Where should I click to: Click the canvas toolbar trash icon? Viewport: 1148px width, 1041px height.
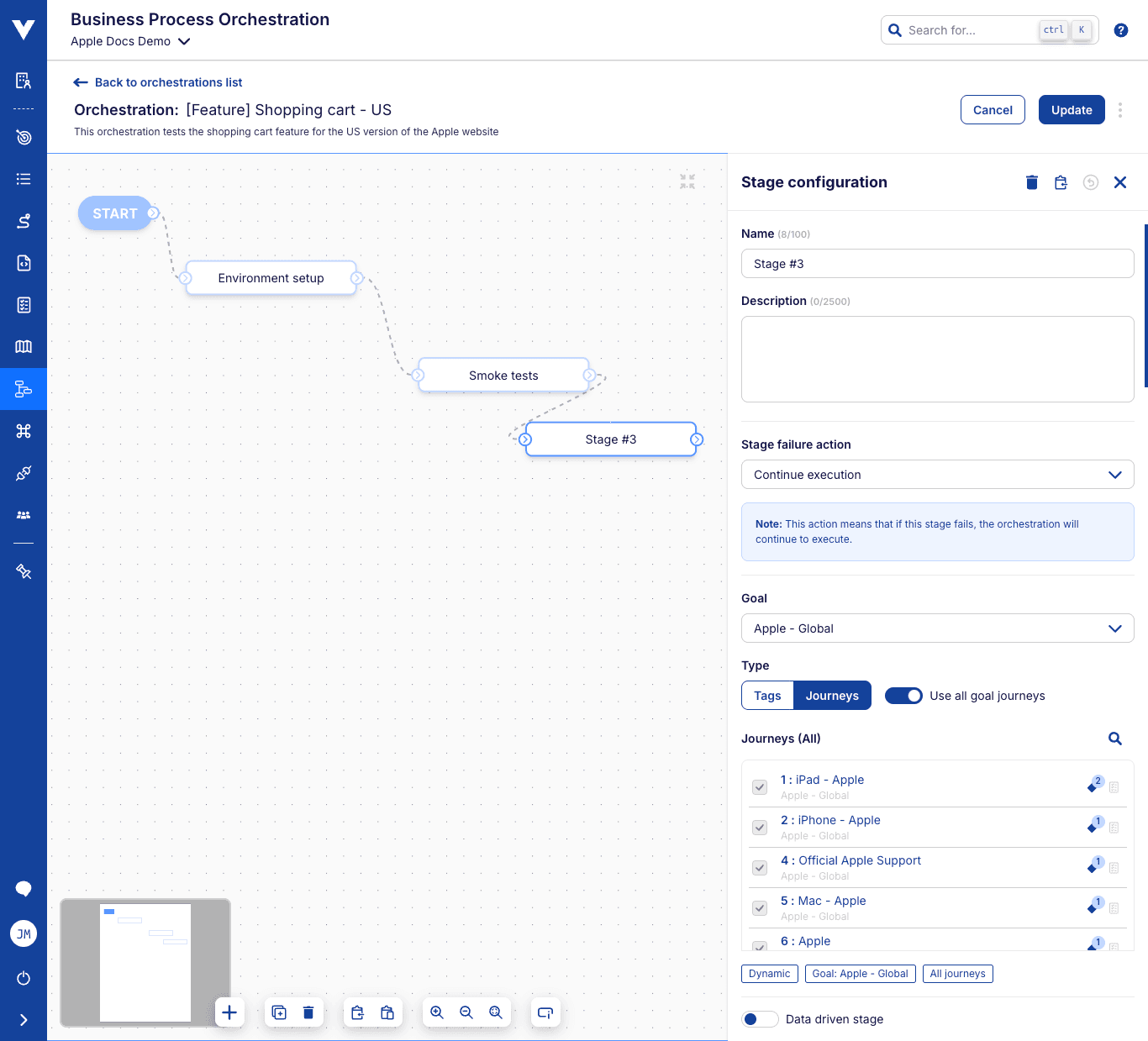308,1012
